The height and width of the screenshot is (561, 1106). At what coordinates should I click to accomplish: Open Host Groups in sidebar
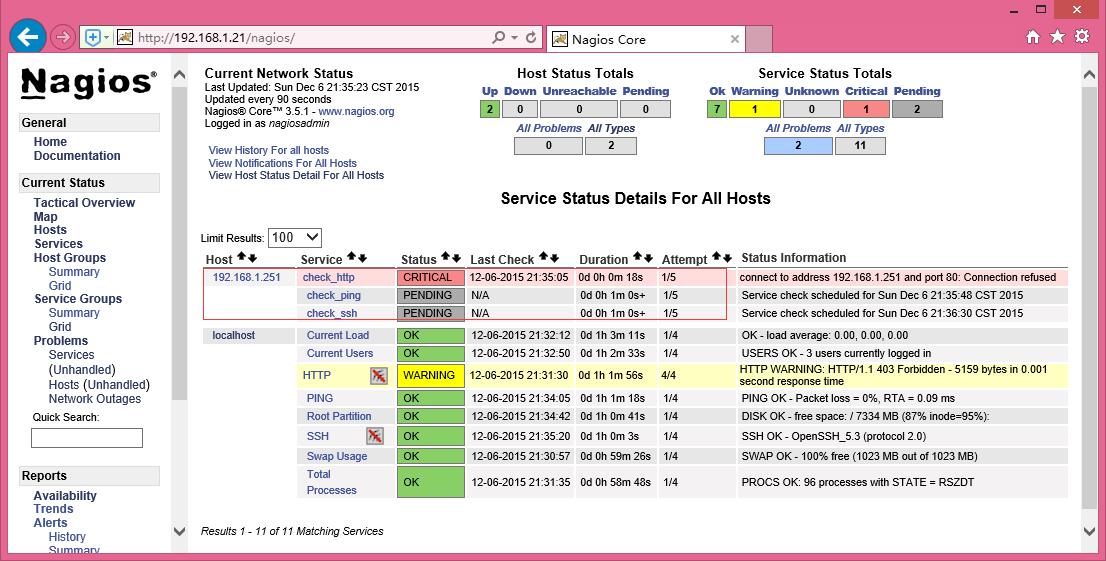click(x=70, y=258)
